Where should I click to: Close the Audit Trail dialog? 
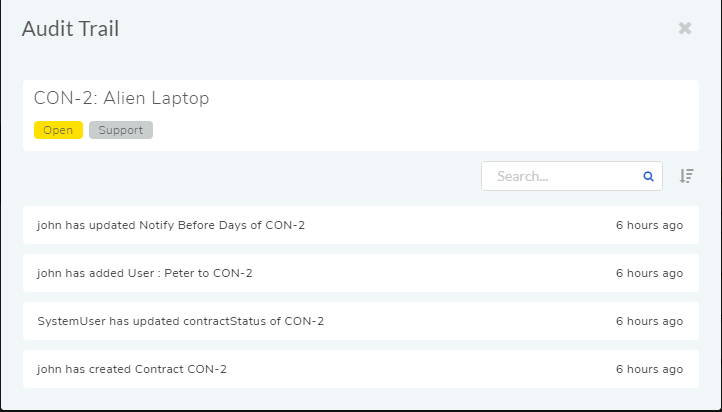(x=685, y=28)
